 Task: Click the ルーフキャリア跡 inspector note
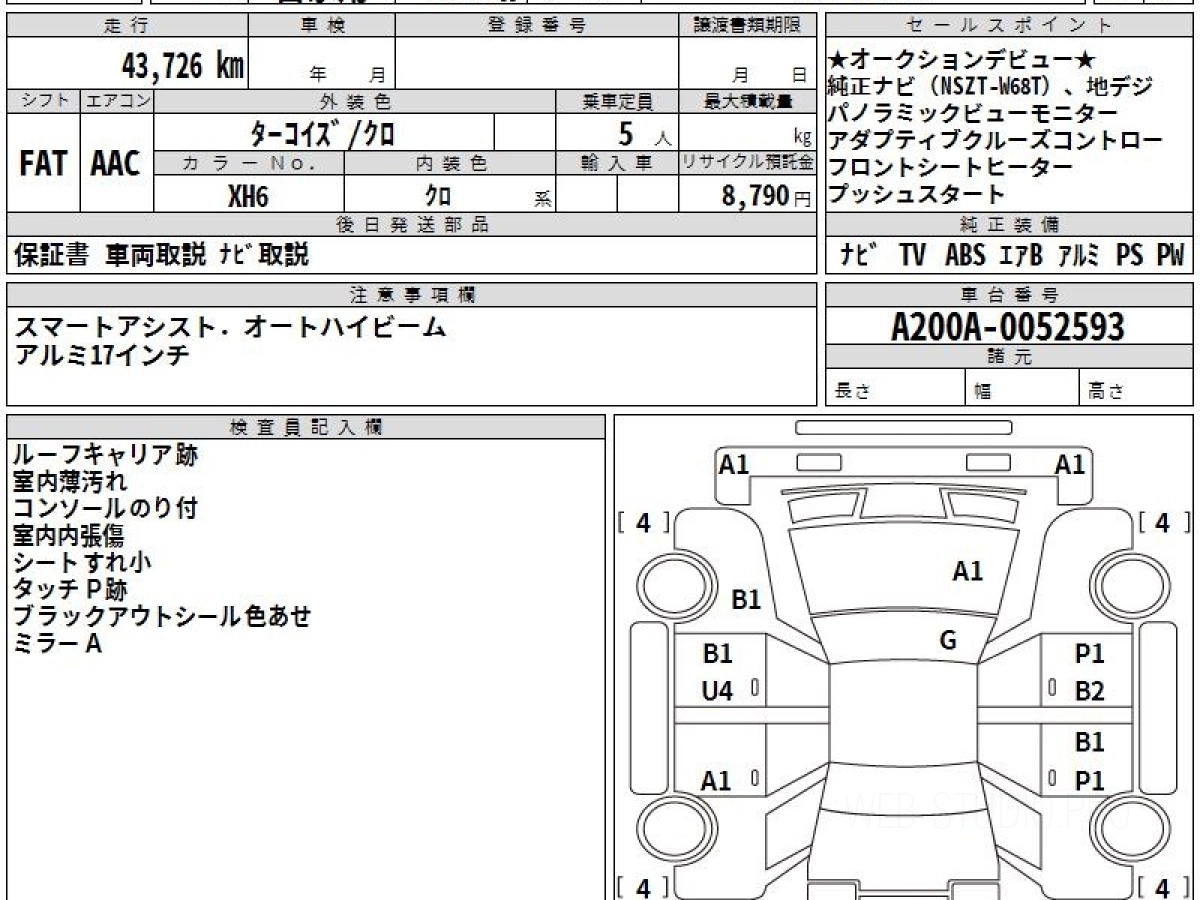(x=105, y=455)
